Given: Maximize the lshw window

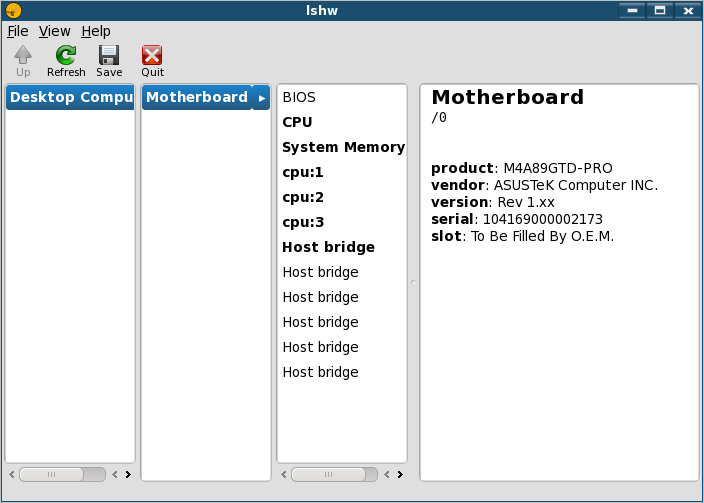Looking at the screenshot, I should 660,10.
